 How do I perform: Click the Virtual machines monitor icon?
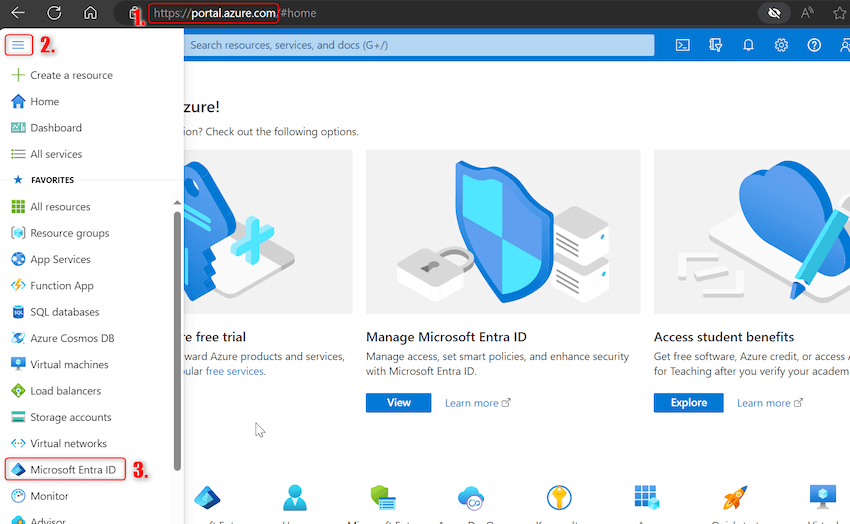(18, 364)
